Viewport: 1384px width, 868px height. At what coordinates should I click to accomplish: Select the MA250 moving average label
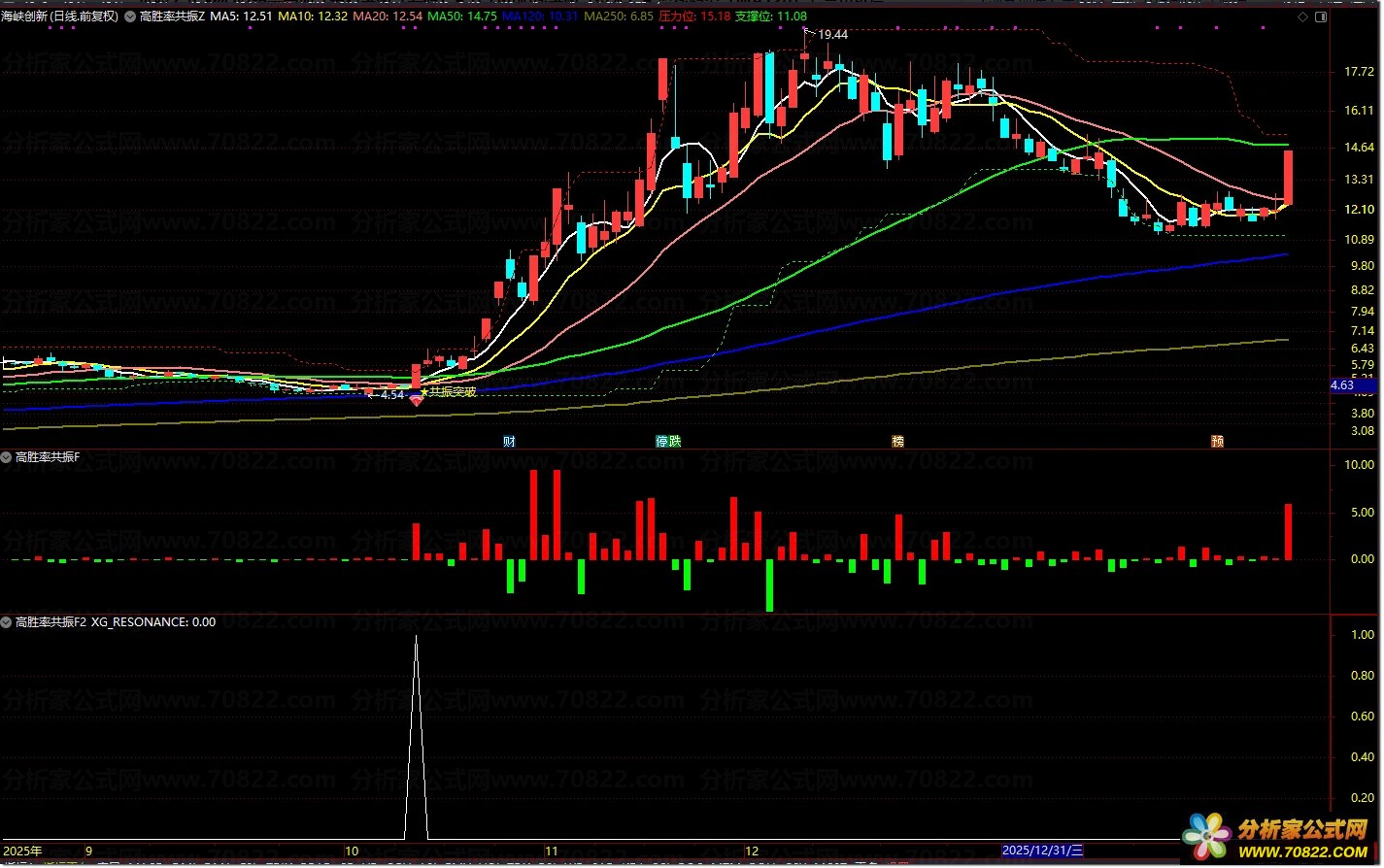pyautogui.click(x=618, y=17)
